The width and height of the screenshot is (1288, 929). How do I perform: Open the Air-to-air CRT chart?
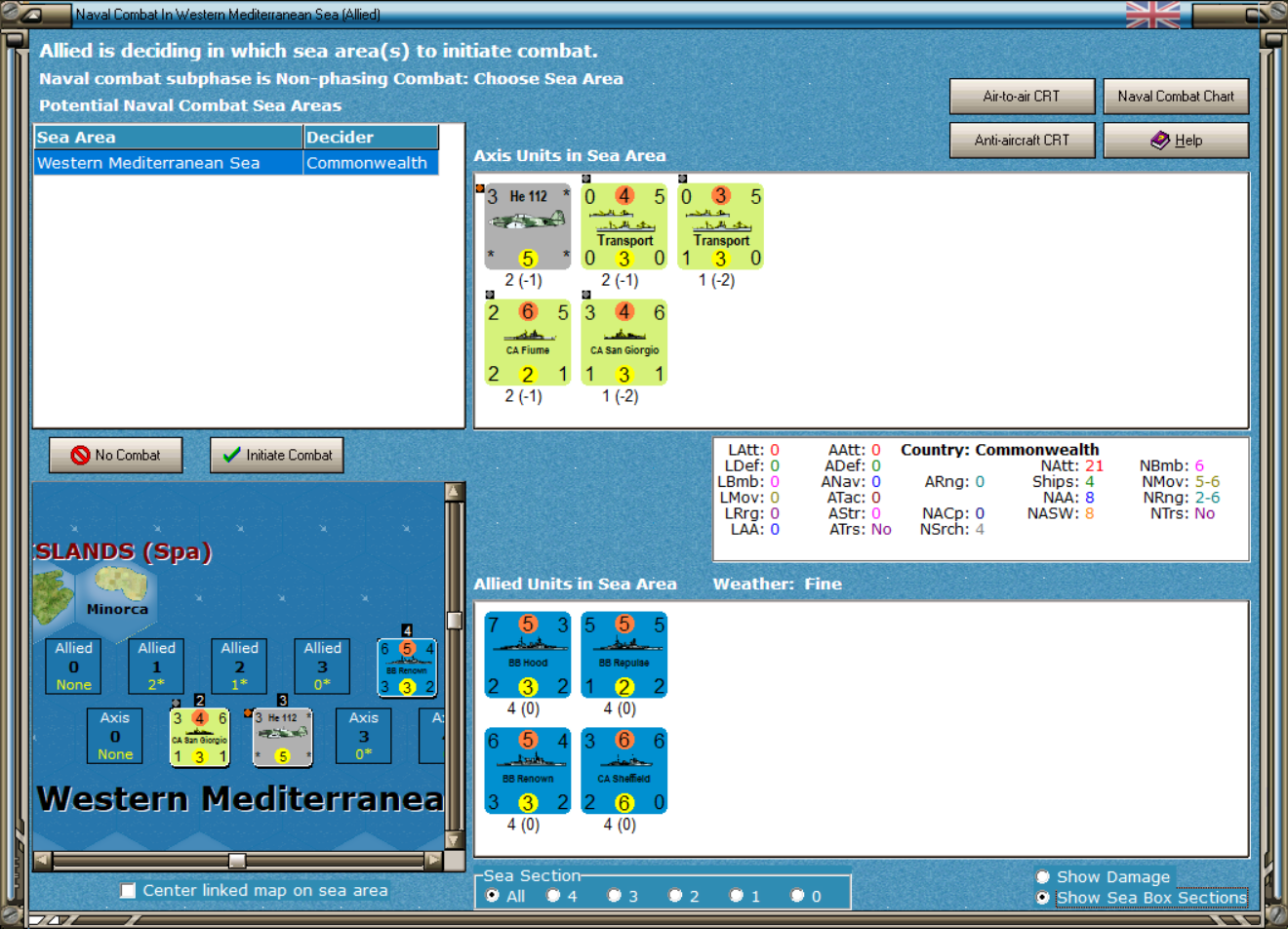(1022, 97)
